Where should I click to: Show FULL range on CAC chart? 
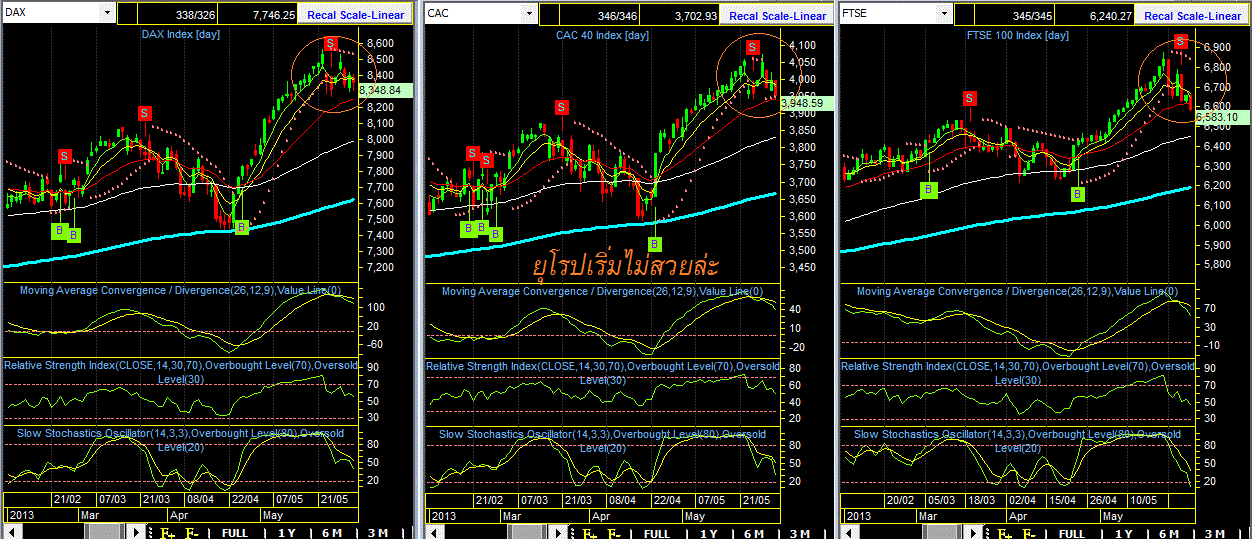click(657, 533)
